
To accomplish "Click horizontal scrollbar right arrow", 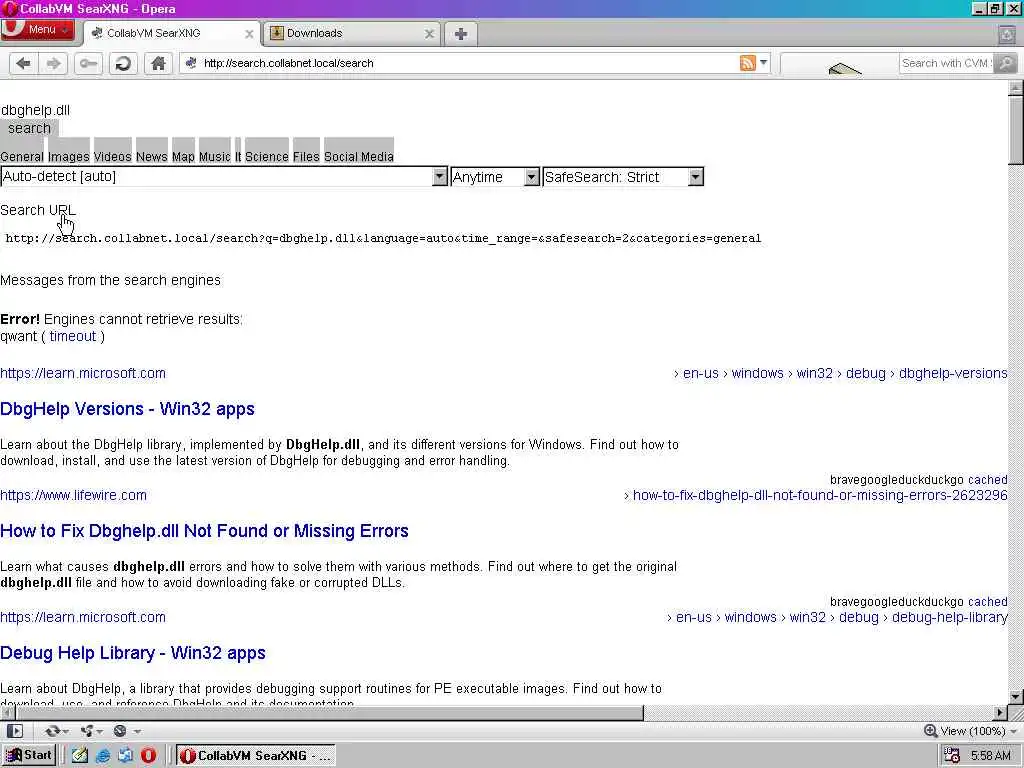I will (x=1000, y=712).
